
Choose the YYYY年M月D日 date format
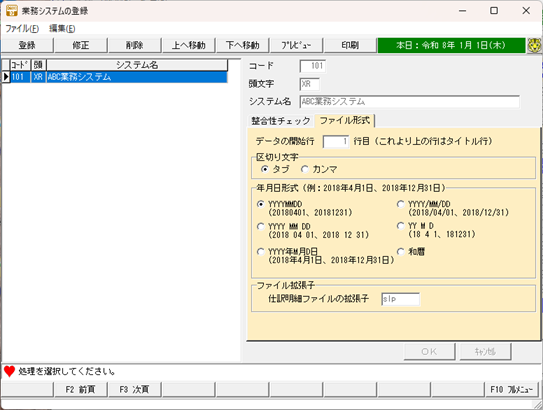(x=261, y=252)
